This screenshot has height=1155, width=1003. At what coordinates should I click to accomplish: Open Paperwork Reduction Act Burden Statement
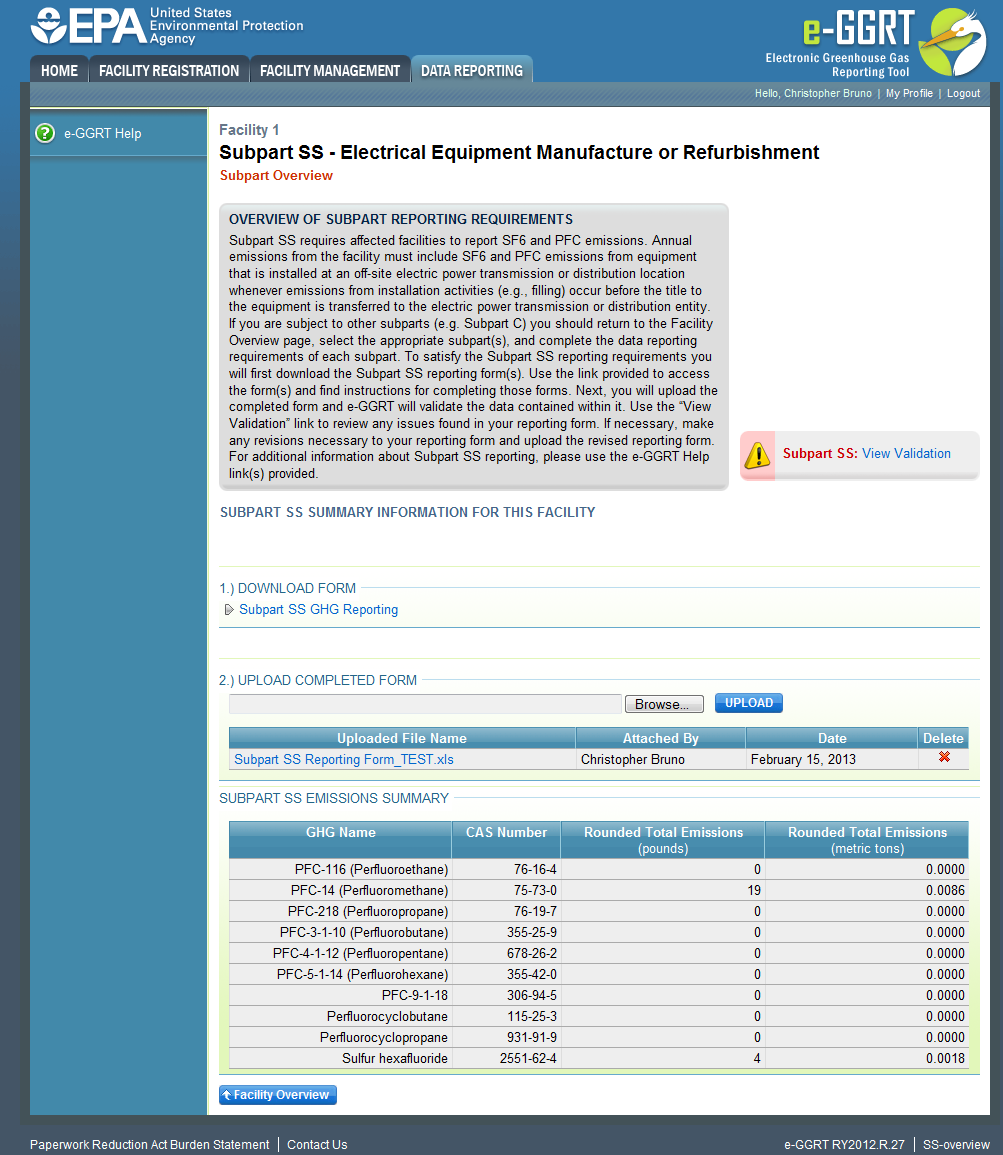point(149,1145)
